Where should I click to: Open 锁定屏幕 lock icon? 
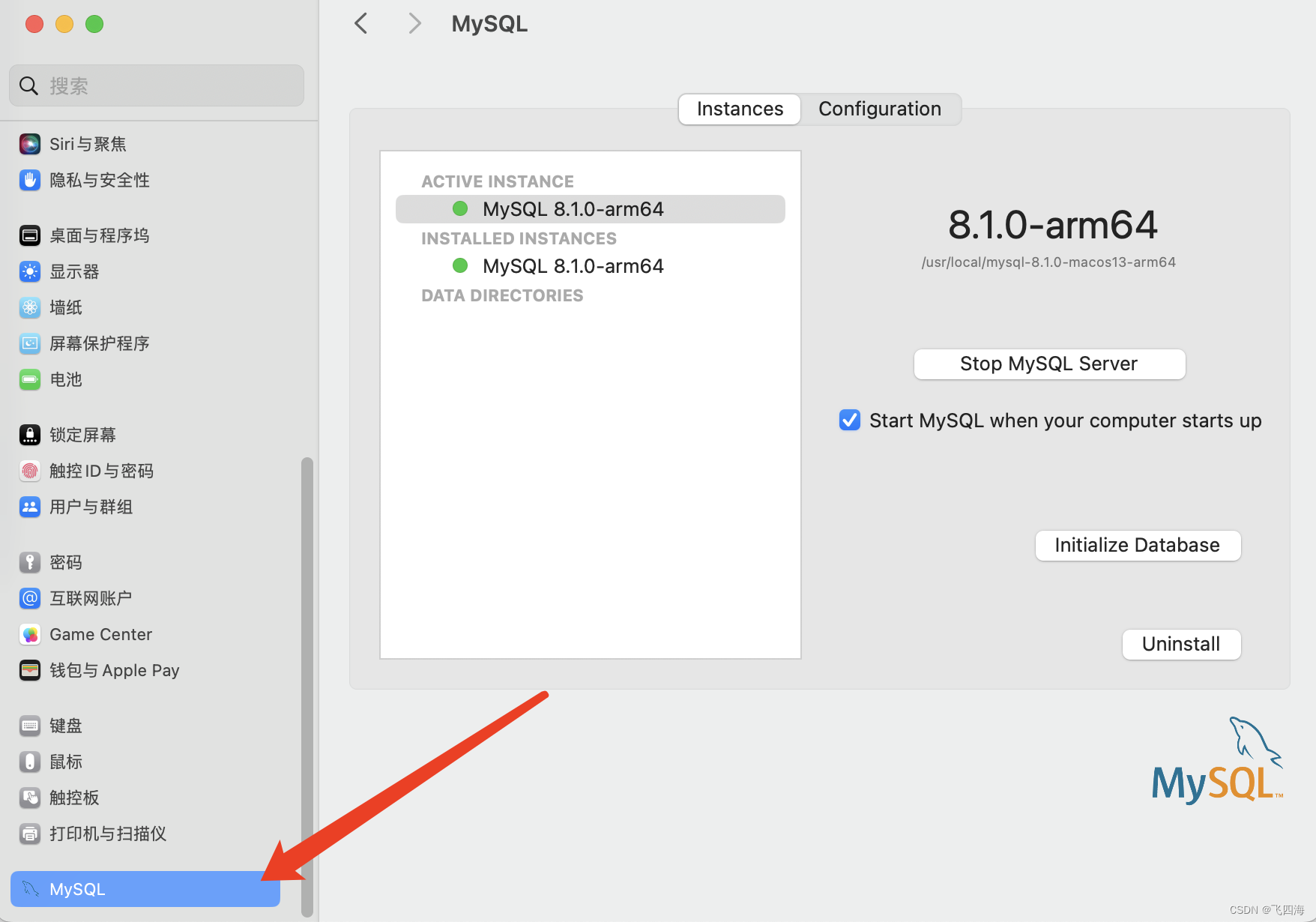(30, 435)
